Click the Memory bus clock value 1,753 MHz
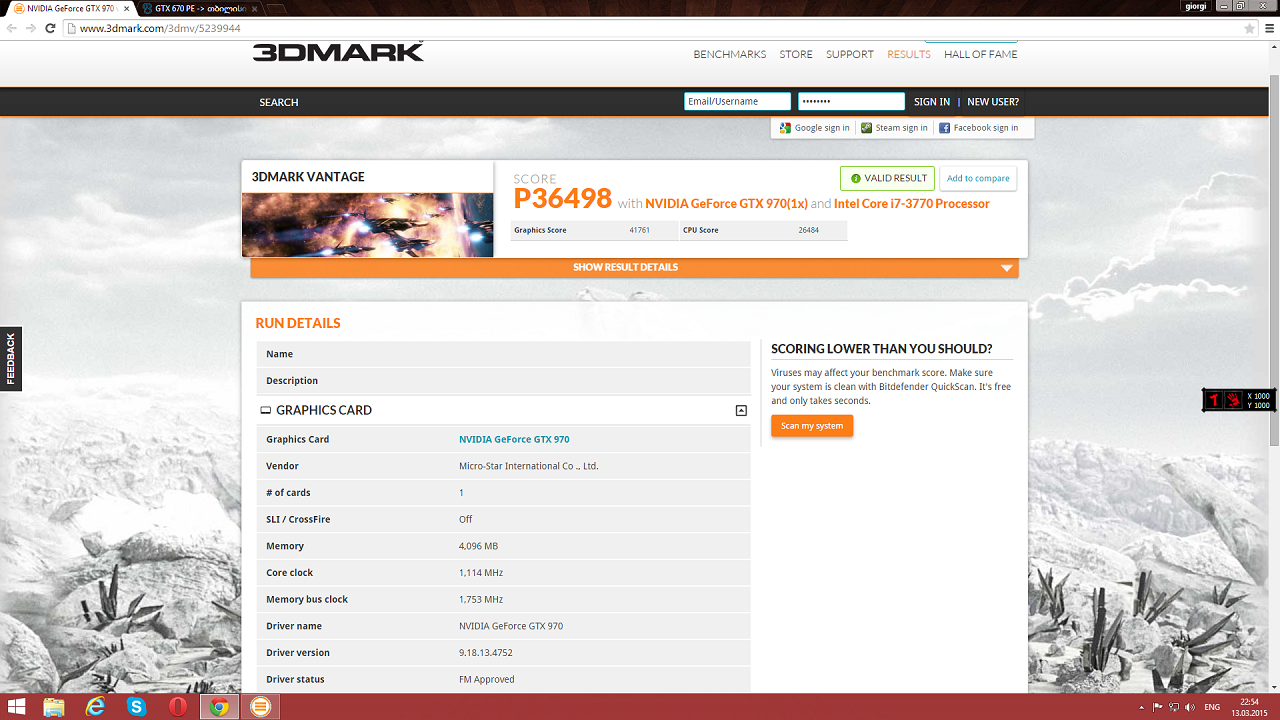 [481, 600]
